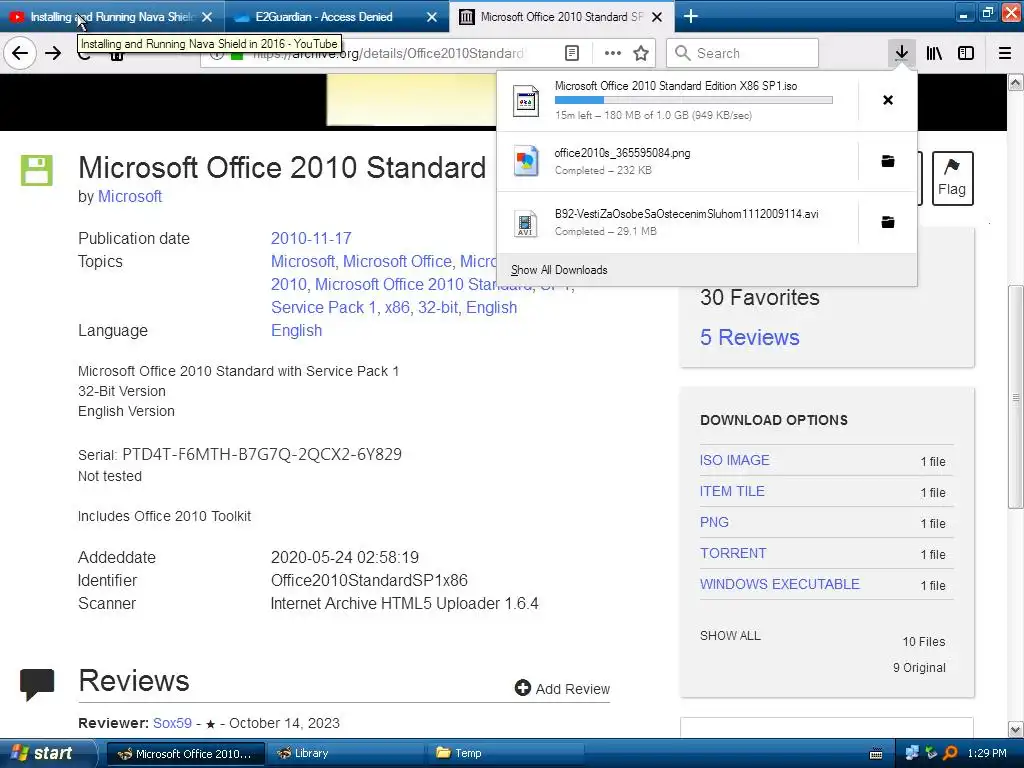The width and height of the screenshot is (1024, 768).
Task: Click the 1:29 PM system clock
Action: [x=987, y=753]
